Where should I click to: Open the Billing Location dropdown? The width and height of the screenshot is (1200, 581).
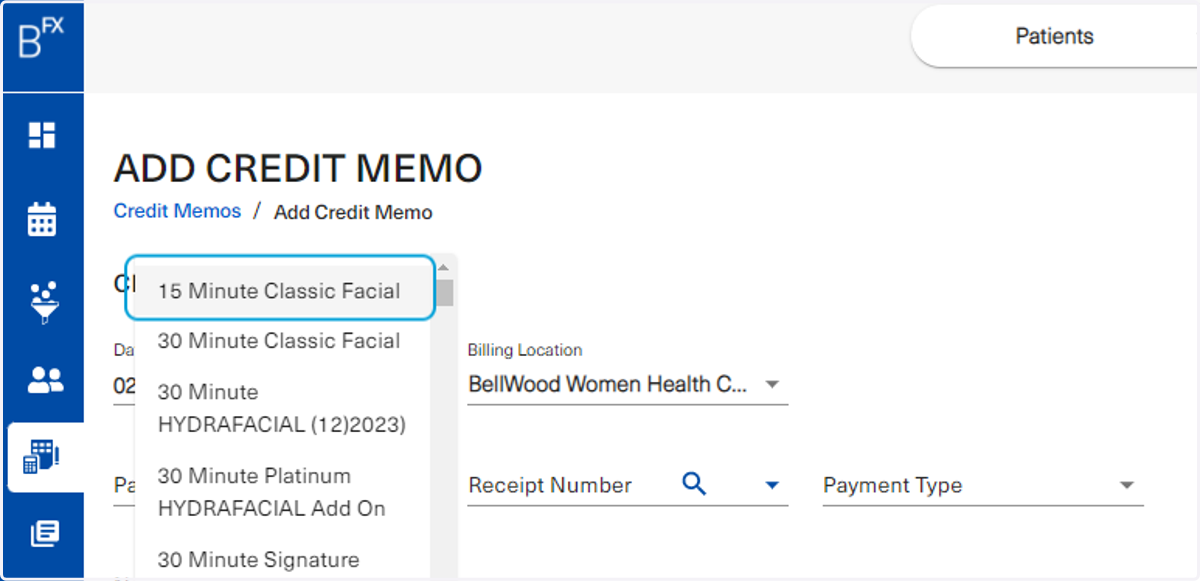click(628, 384)
